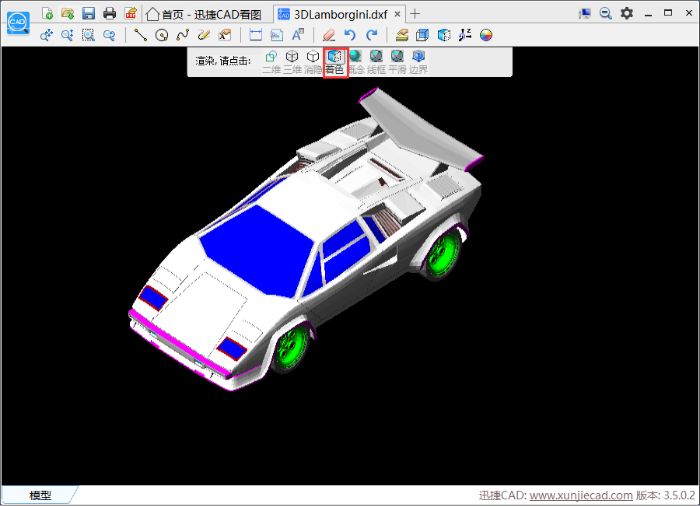700x506 pixels.
Task: Select the zoom window tool
Action: coord(88,35)
